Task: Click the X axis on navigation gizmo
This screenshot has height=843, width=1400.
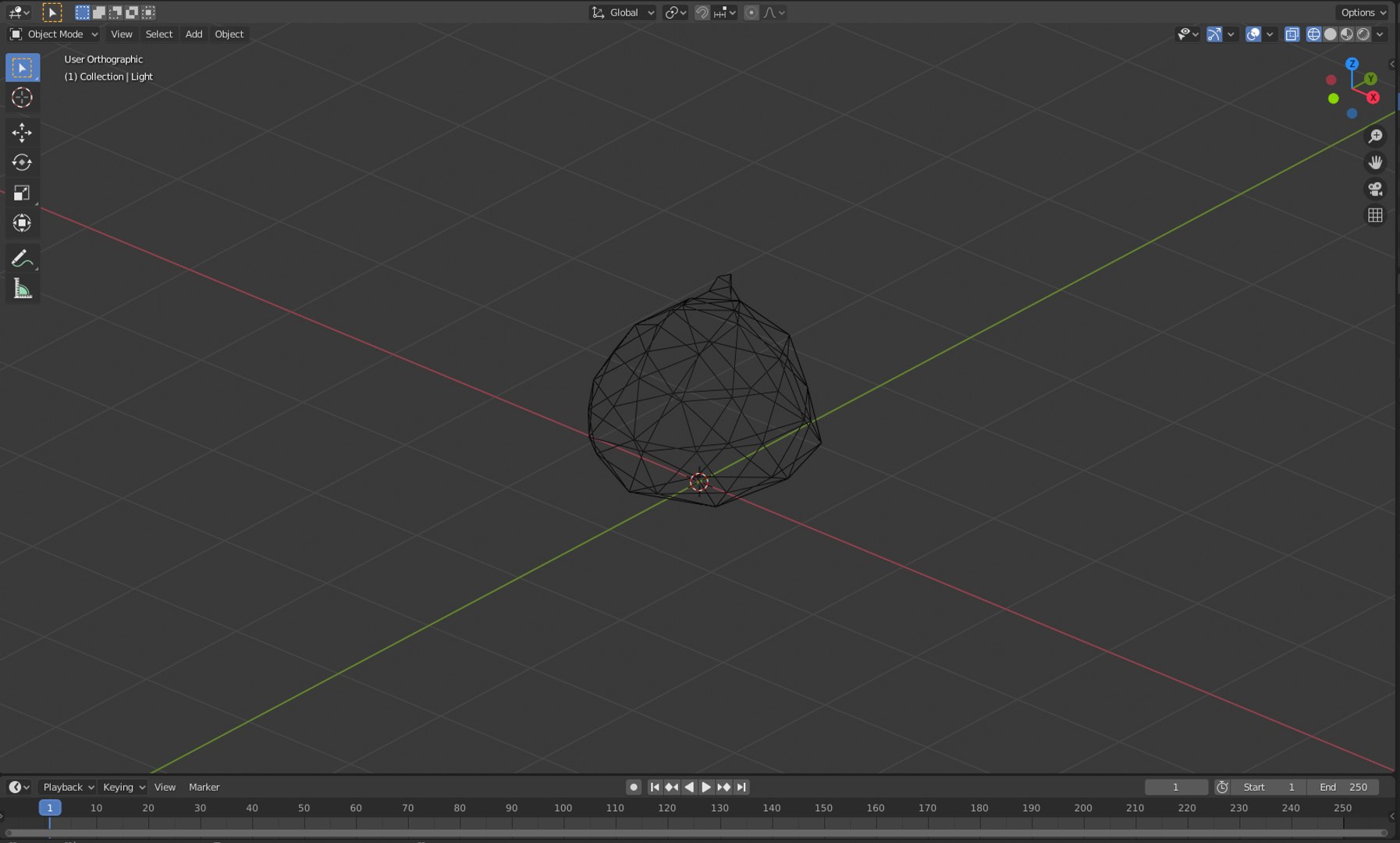Action: (1373, 98)
